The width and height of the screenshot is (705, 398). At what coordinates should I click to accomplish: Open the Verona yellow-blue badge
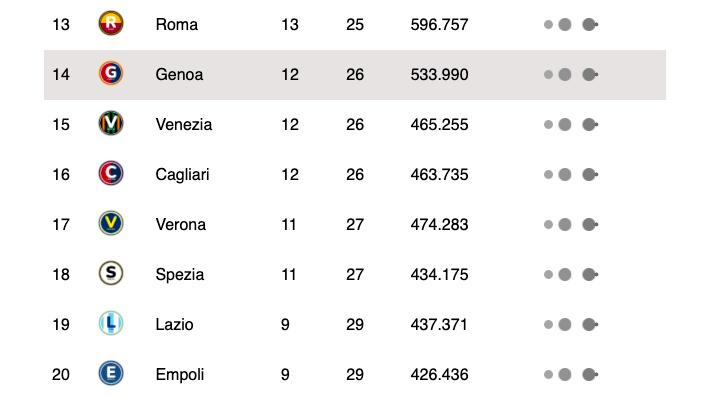(111, 223)
